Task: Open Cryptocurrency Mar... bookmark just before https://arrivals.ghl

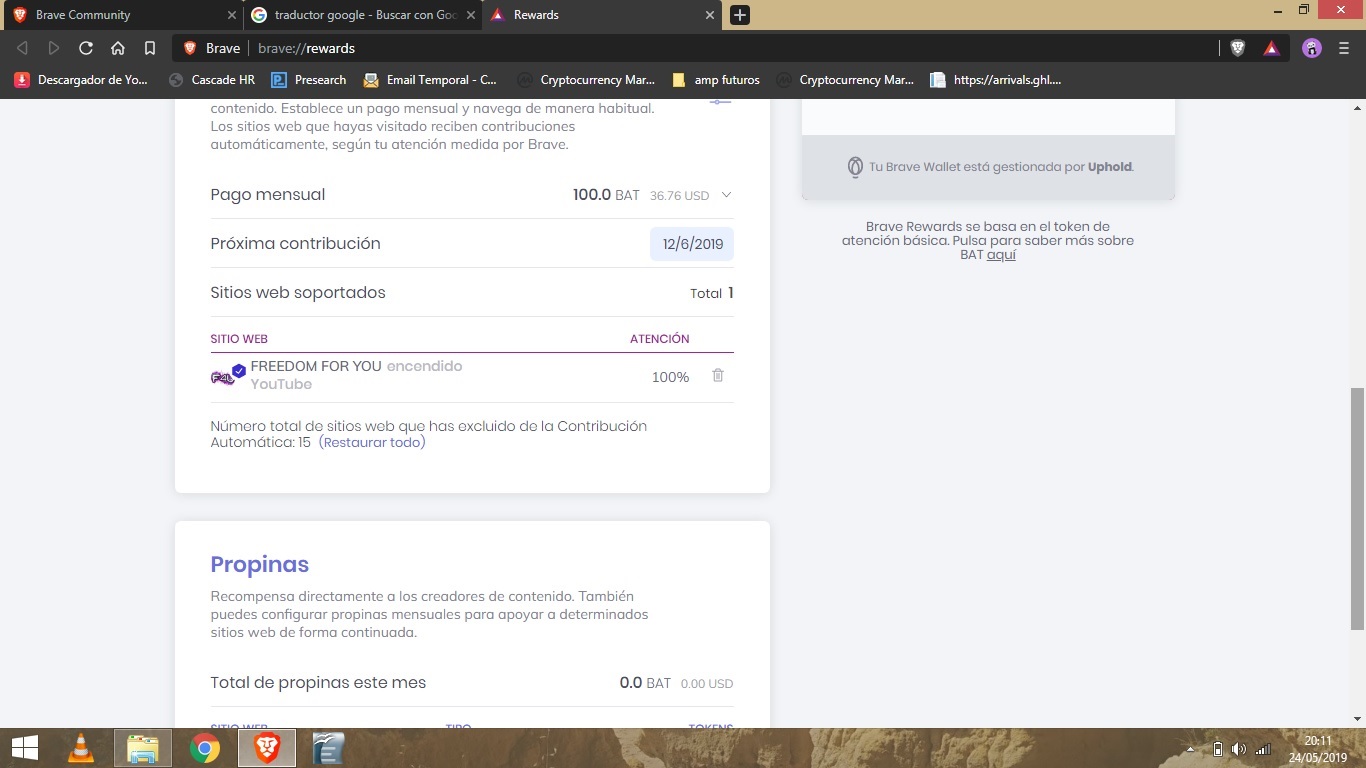Action: pyautogui.click(x=846, y=80)
